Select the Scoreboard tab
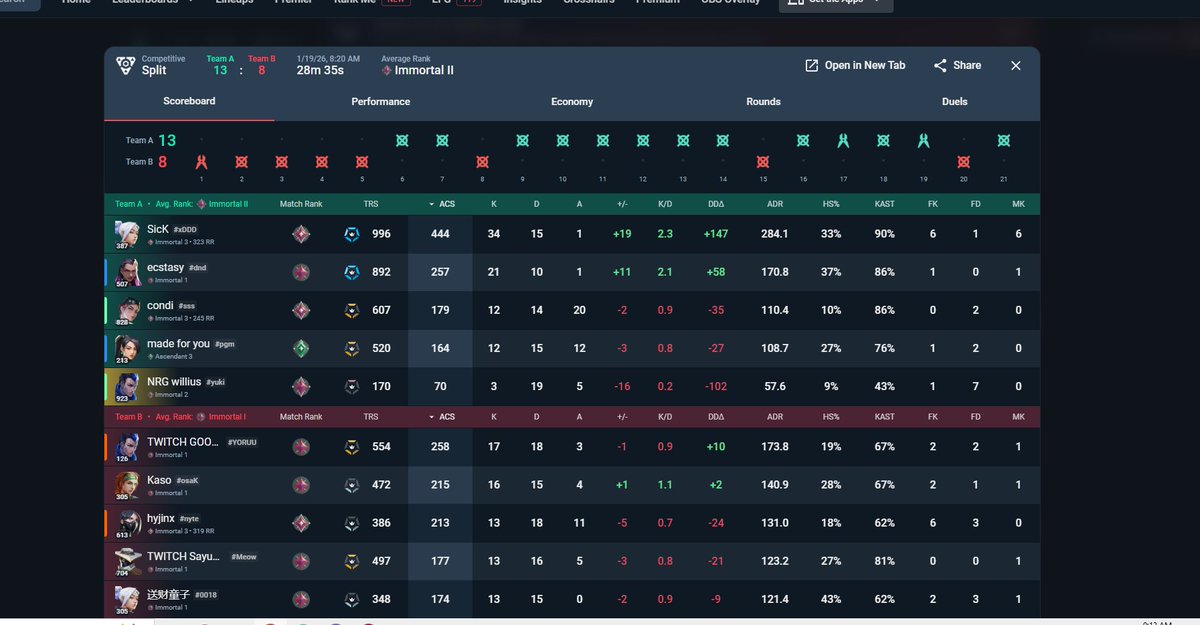Screen dimensions: 1200x625 [189, 101]
